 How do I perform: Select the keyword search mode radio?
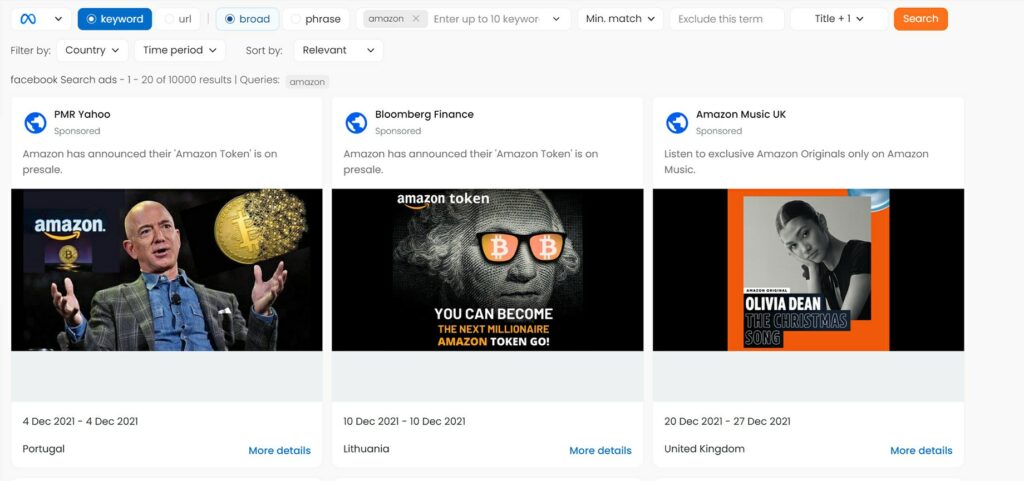click(x=115, y=19)
